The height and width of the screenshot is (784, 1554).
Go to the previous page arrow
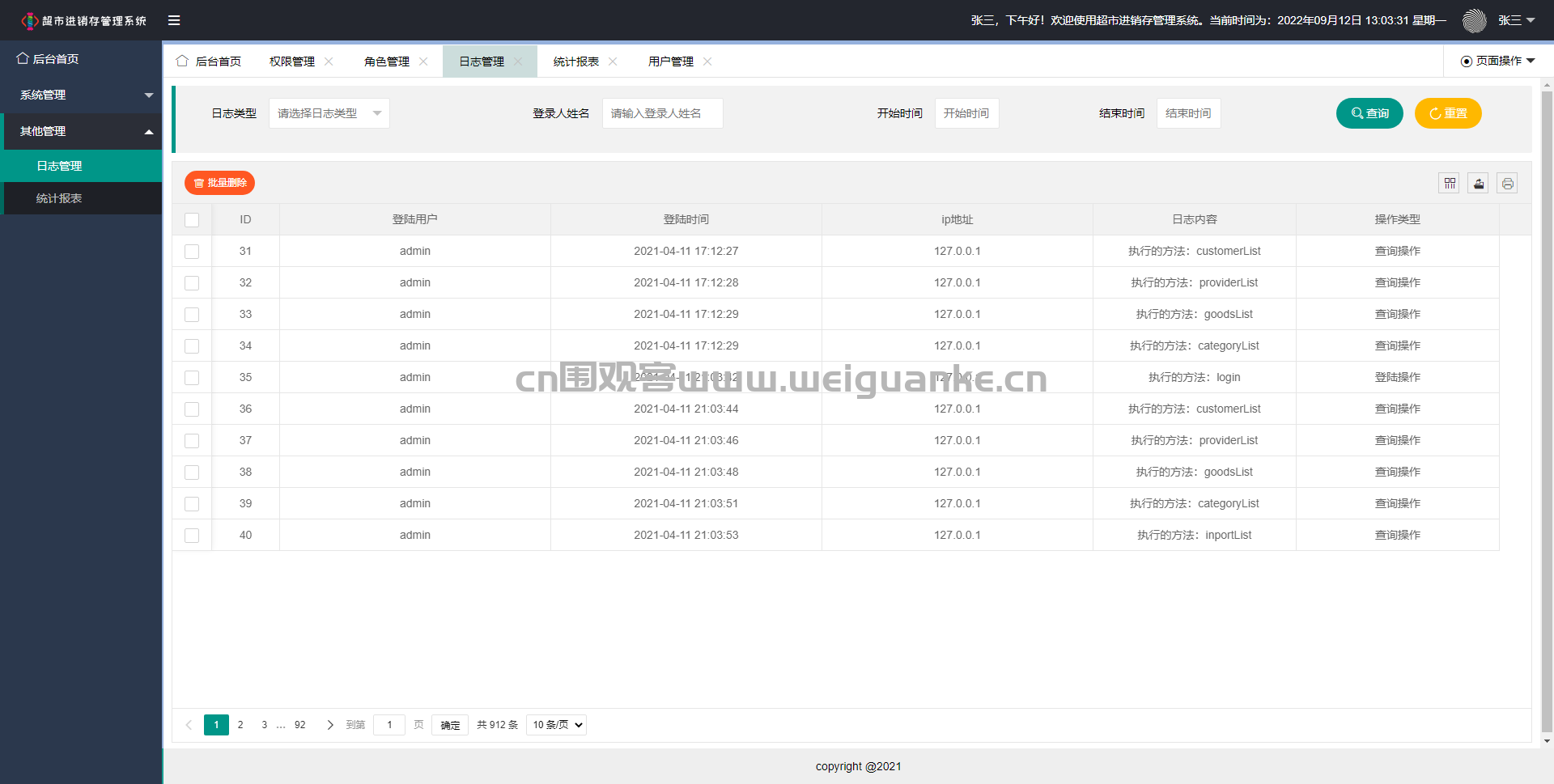pos(189,725)
